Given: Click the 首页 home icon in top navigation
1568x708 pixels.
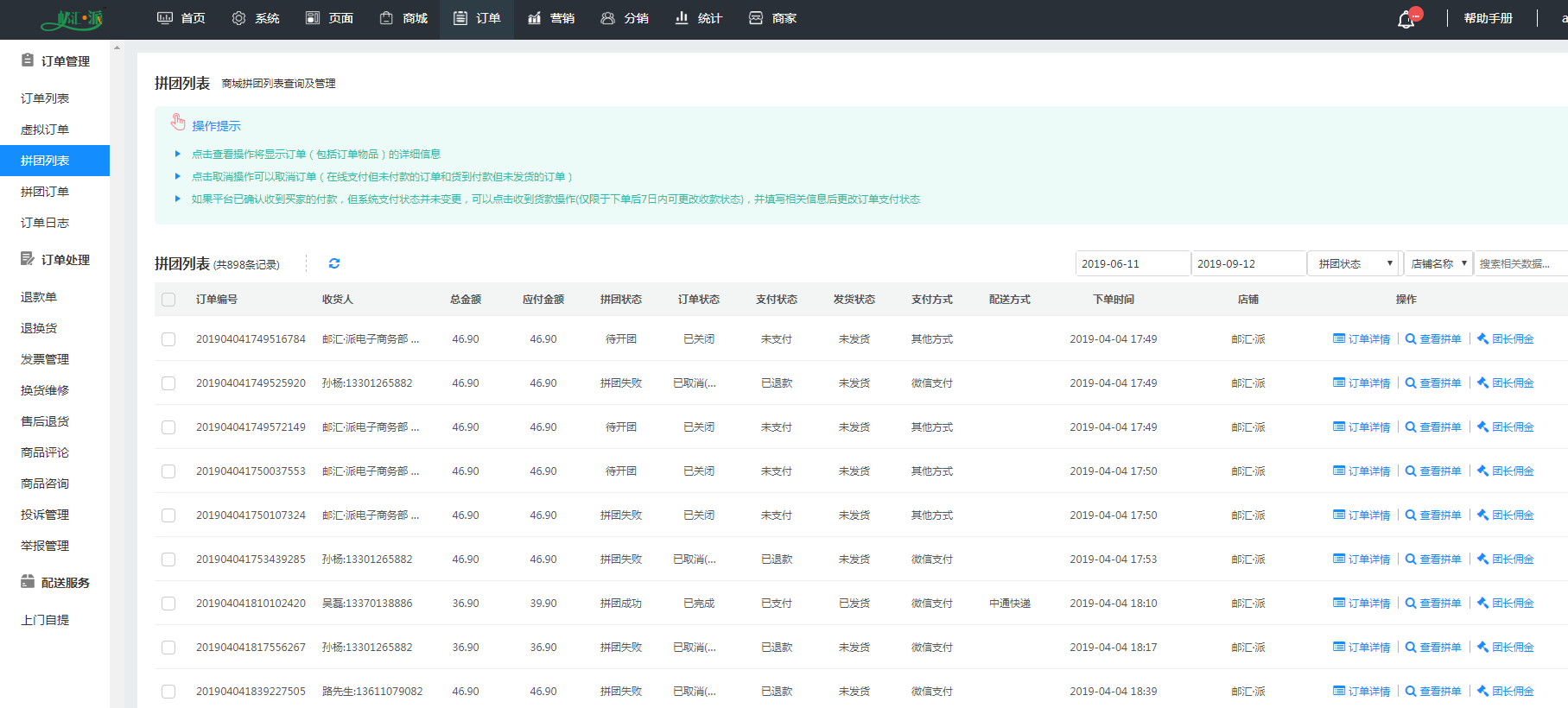Looking at the screenshot, I should pos(165,18).
